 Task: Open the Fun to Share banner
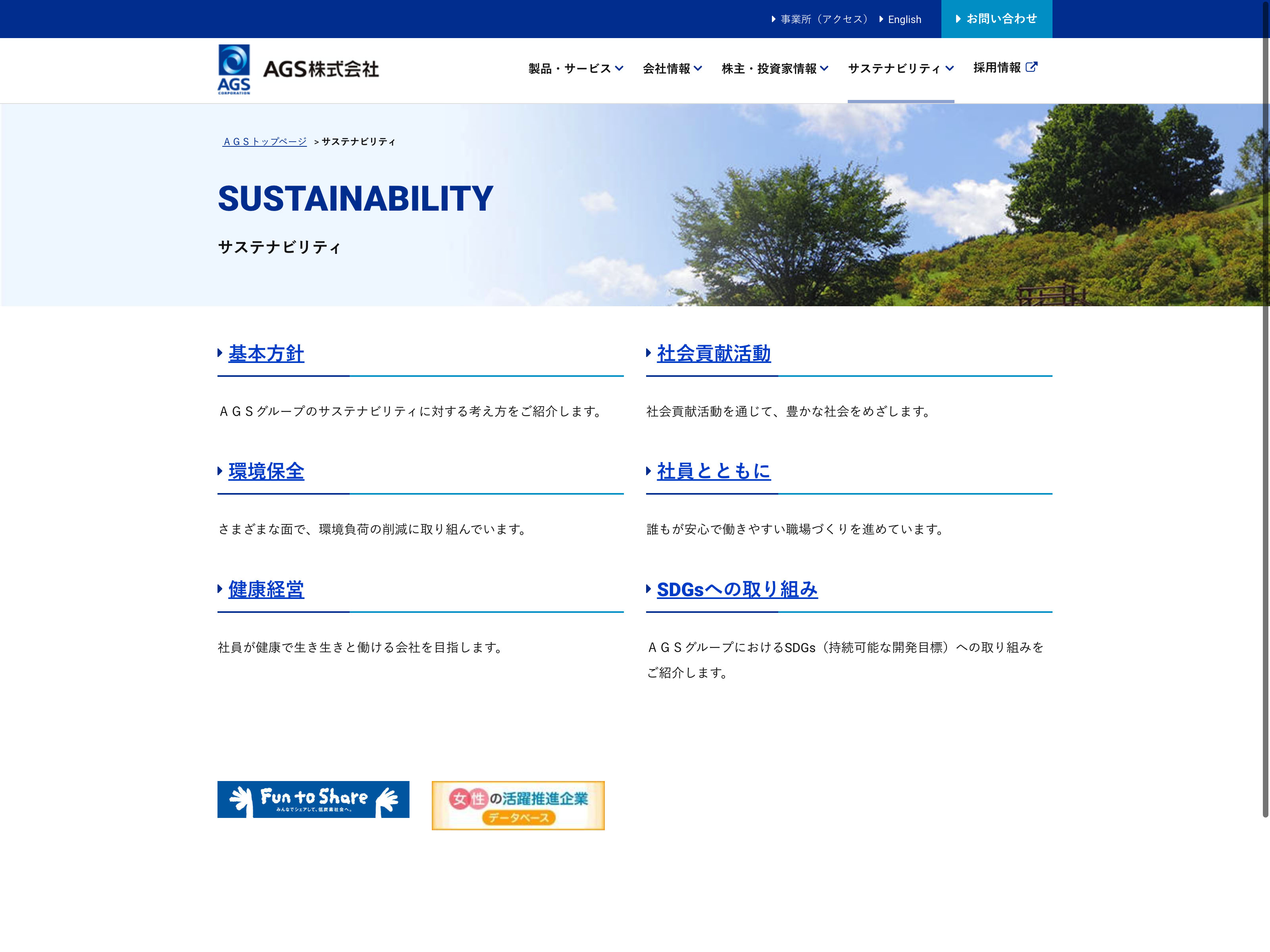click(313, 799)
